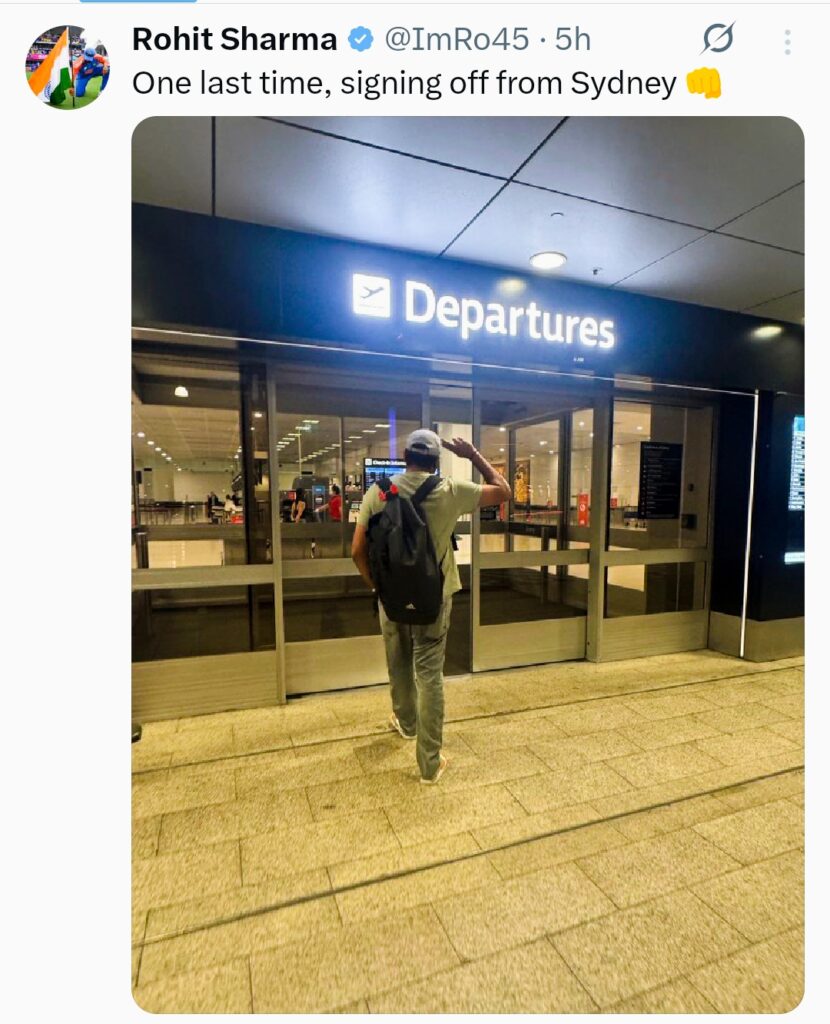The width and height of the screenshot is (830, 1024).
Task: Click the black backpack in the photo
Action: (x=406, y=551)
